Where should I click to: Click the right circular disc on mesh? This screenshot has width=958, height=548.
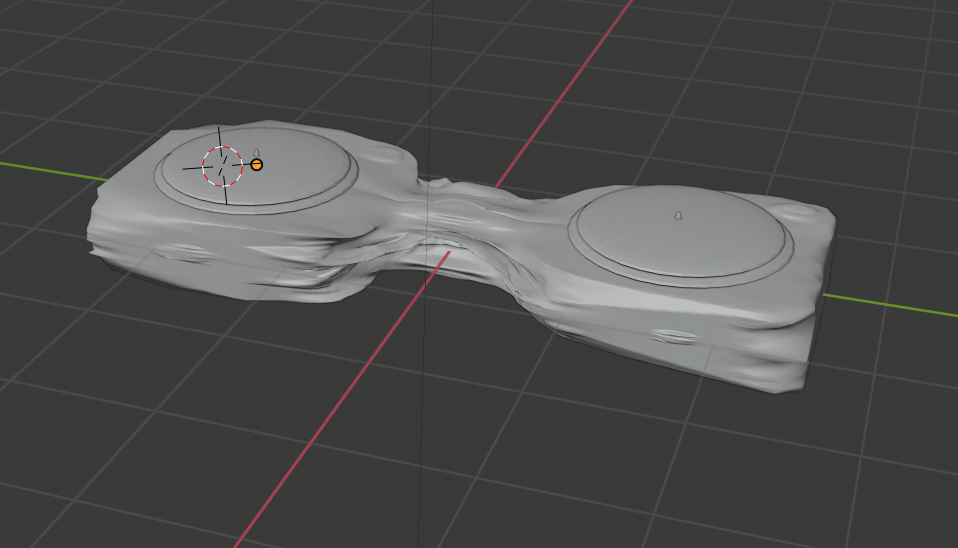pos(676,237)
